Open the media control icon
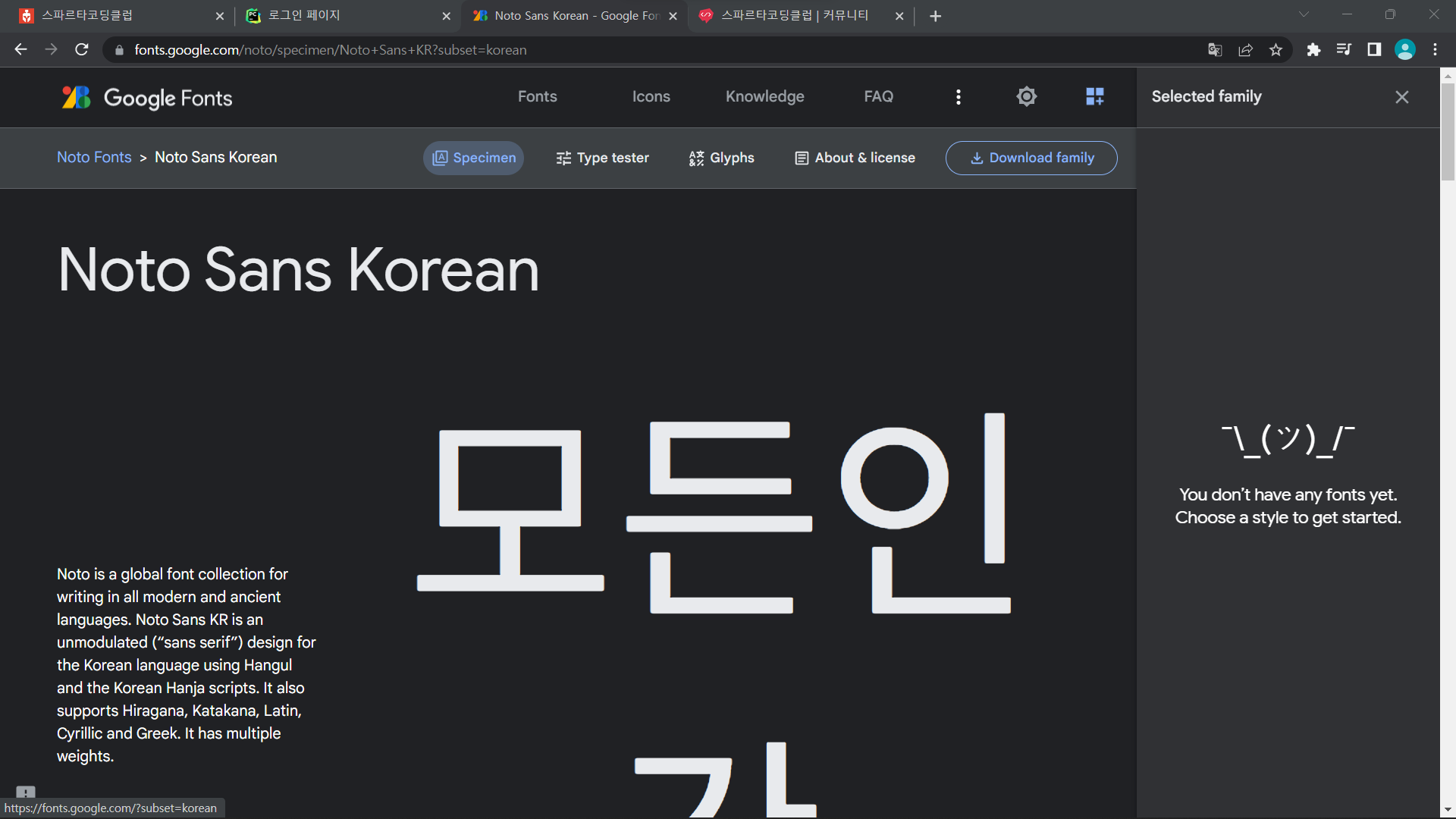This screenshot has height=819, width=1456. pyautogui.click(x=1344, y=50)
